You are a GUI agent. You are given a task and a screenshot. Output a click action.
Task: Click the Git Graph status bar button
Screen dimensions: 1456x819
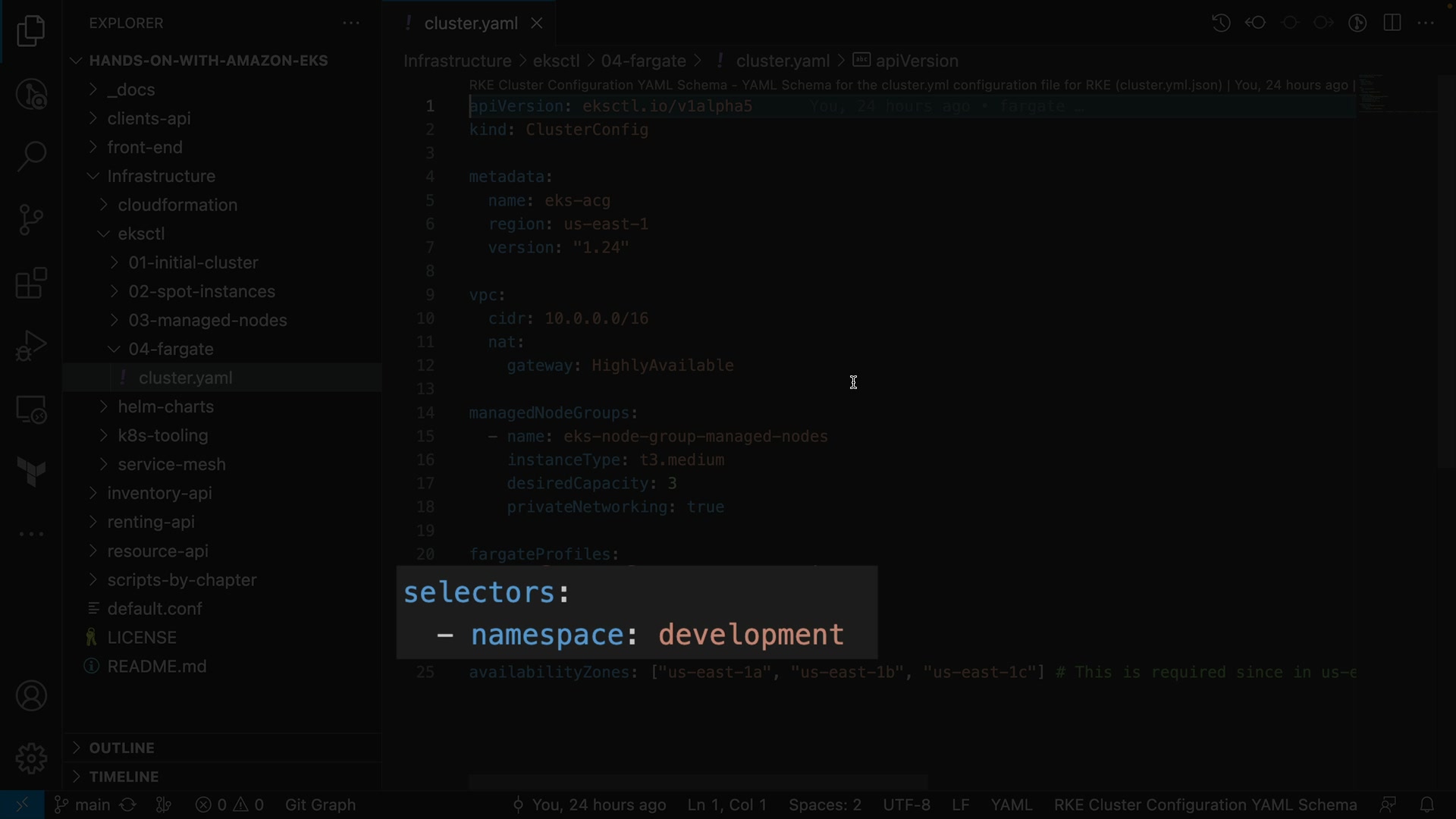coord(320,805)
